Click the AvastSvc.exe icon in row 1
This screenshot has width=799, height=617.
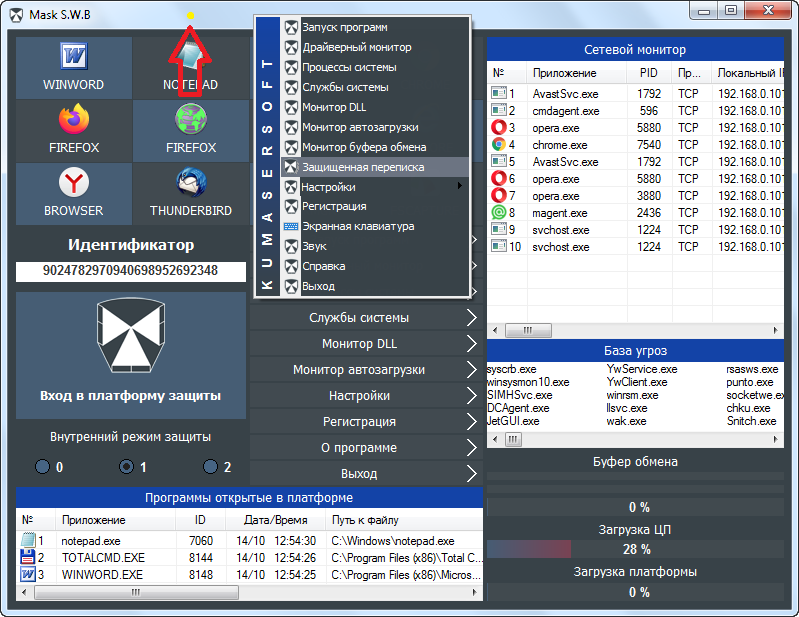tap(498, 93)
